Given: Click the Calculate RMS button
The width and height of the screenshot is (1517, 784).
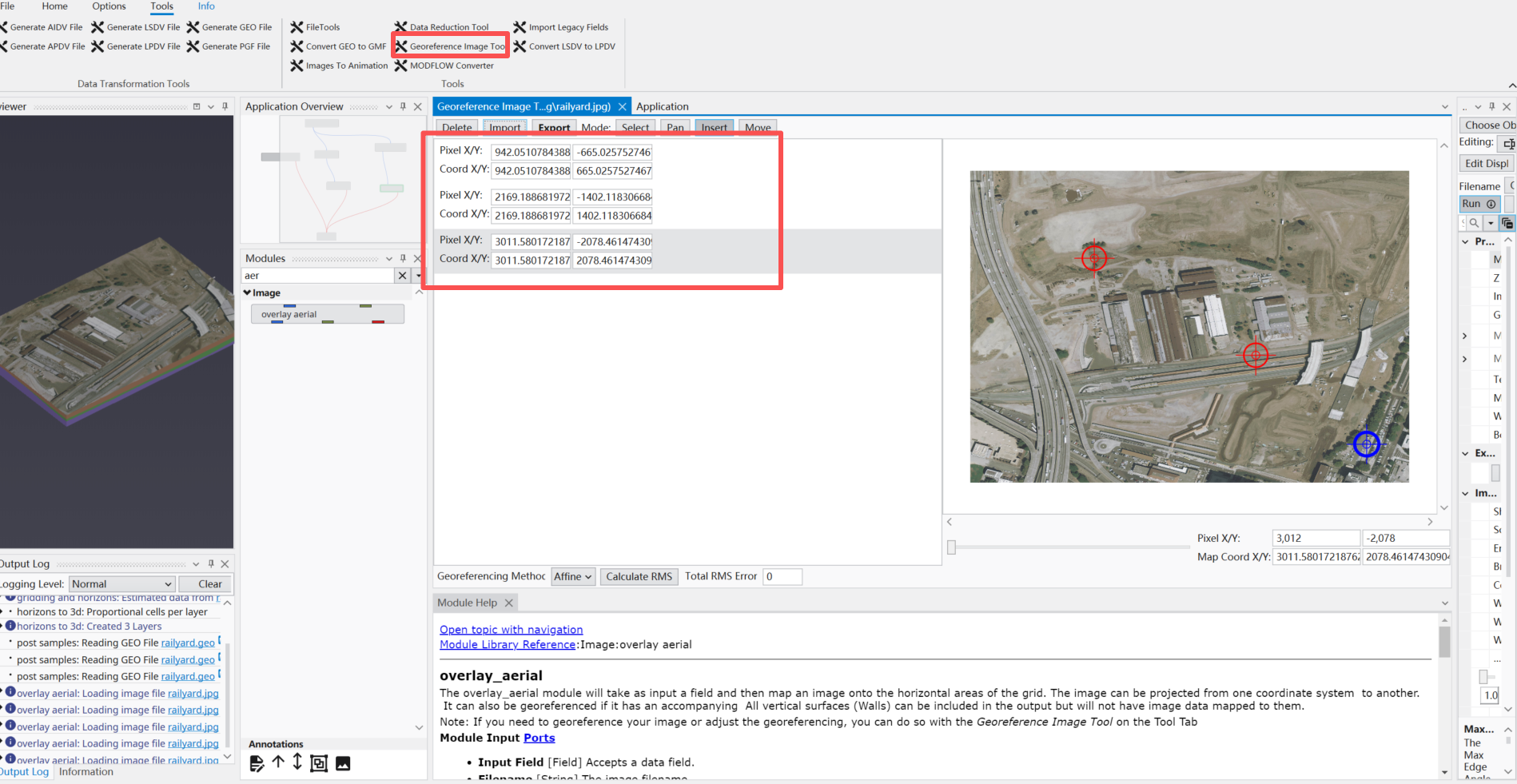Looking at the screenshot, I should (x=639, y=576).
